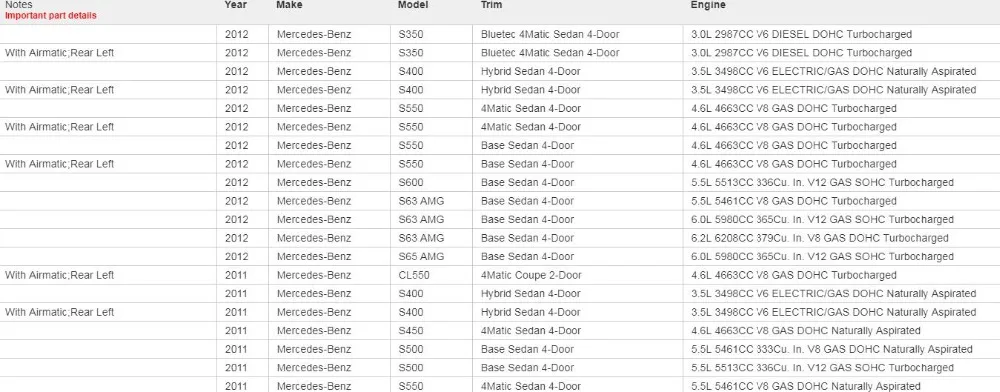Select the S600 model cell
Viewport: 1000px width, 392px height.
(x=410, y=182)
